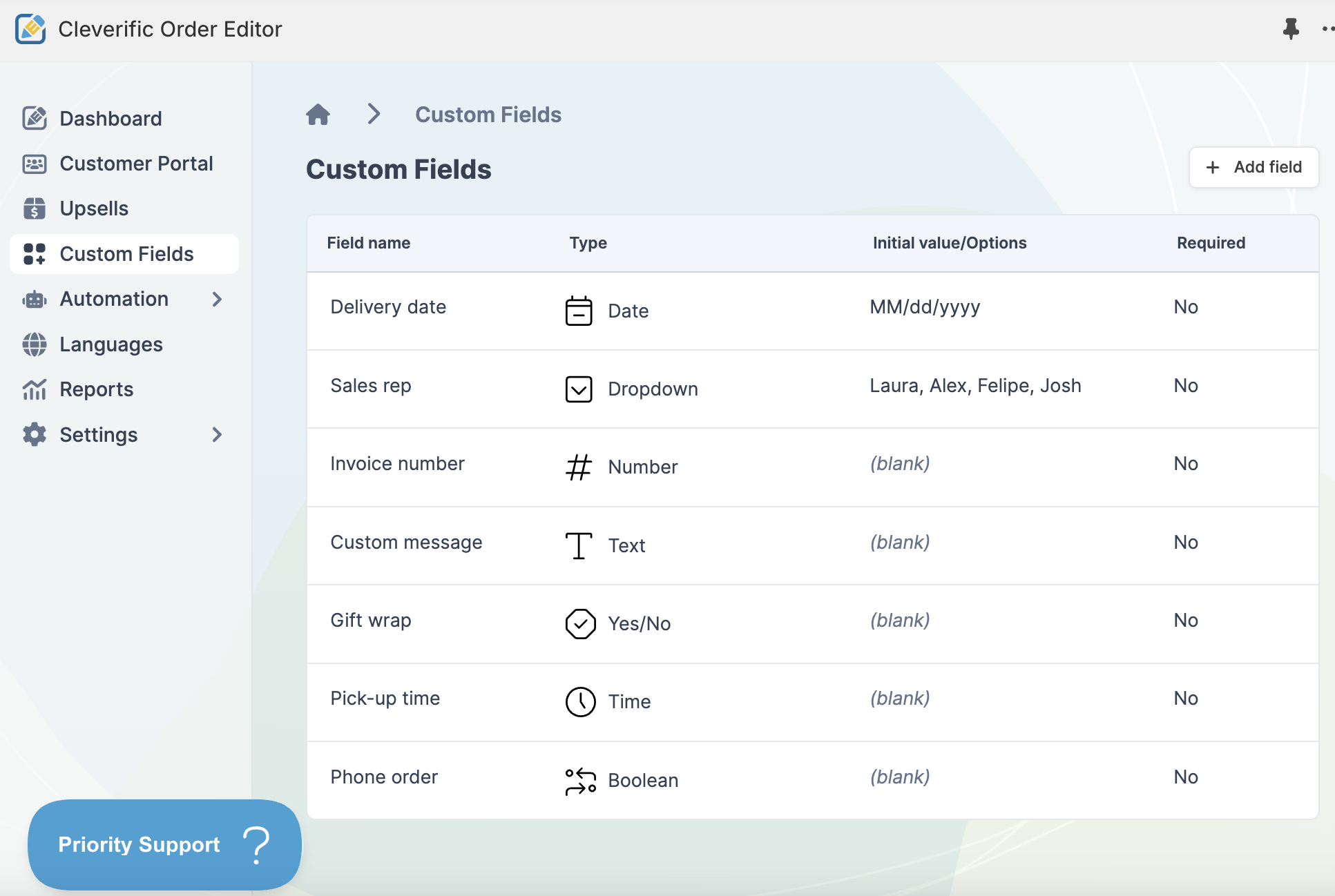1335x896 pixels.
Task: Click the Sales rep field name
Action: 371,386
